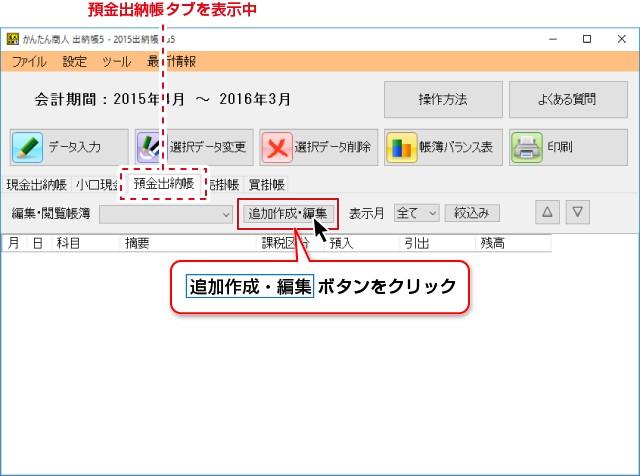Switch to the 現金出納帳 tab
Screen dimensions: 640x476
pyautogui.click(x=36, y=184)
